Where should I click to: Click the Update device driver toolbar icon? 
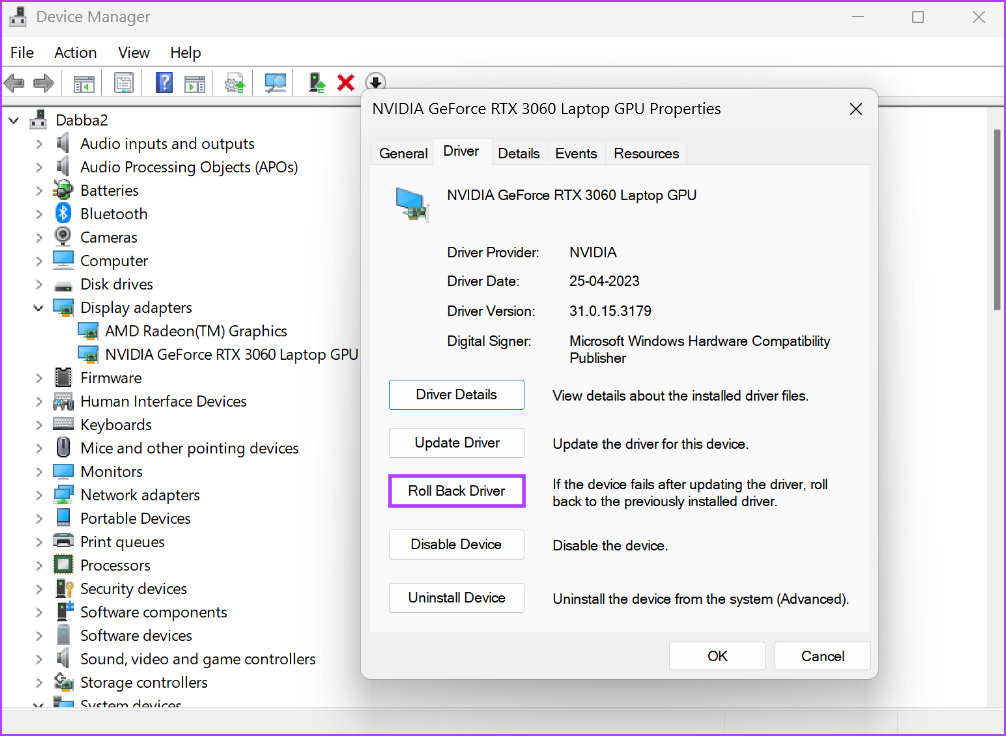click(235, 83)
